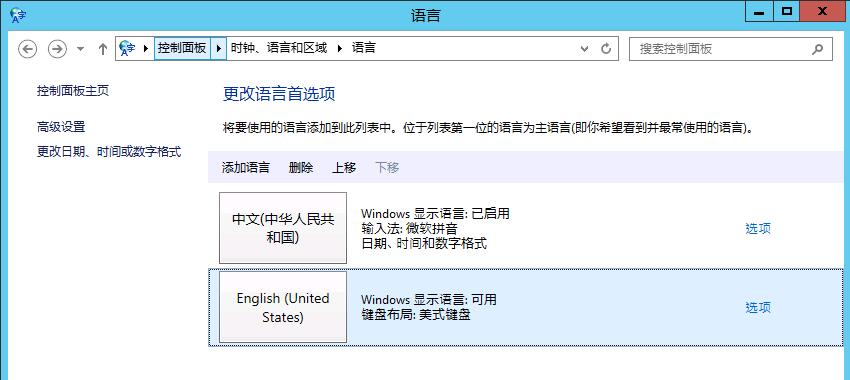Click 删除 in the toolbar
The image size is (850, 380).
[x=301, y=168]
